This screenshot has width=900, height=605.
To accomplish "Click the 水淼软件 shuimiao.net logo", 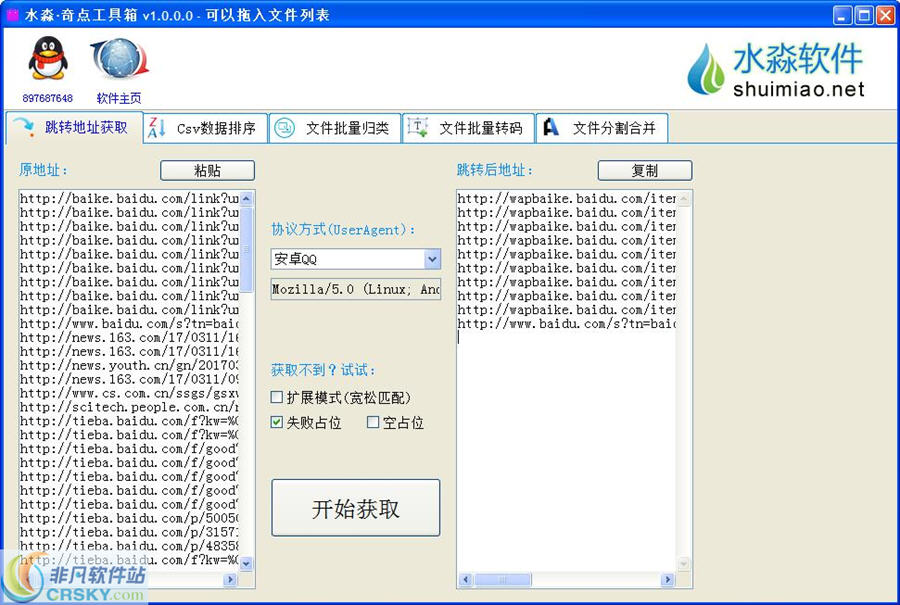I will point(776,69).
